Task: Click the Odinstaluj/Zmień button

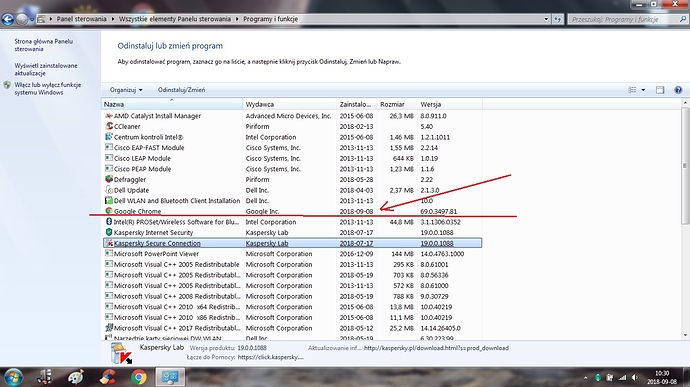Action: (181, 90)
